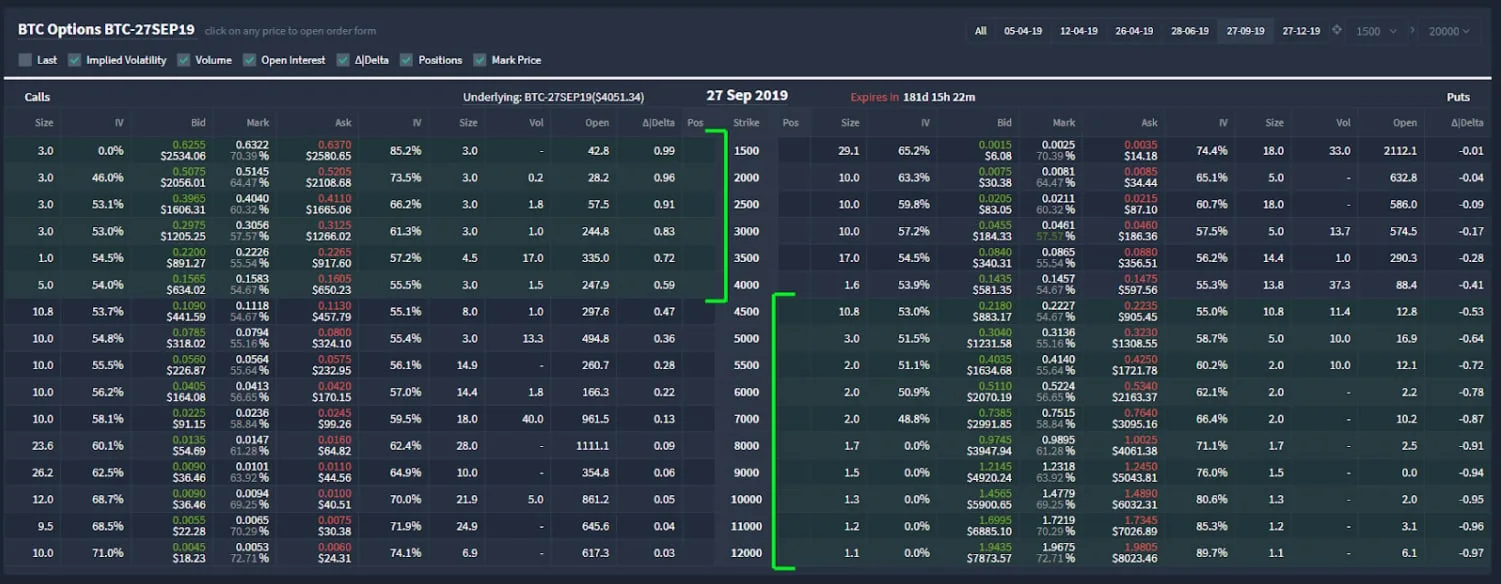1501x584 pixels.
Task: Open order form at call ask $2580.65
Action: pos(328,156)
